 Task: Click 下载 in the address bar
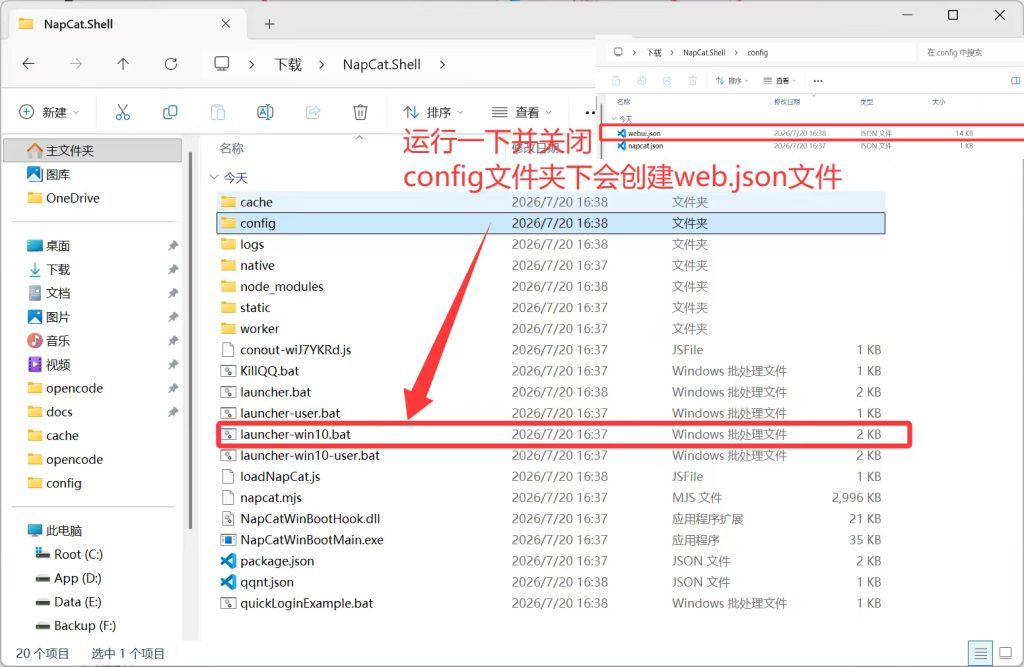(287, 64)
